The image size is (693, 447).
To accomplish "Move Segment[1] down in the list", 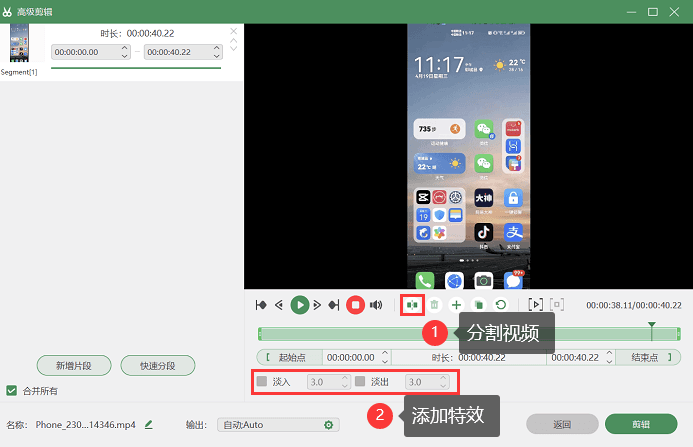I will (234, 48).
